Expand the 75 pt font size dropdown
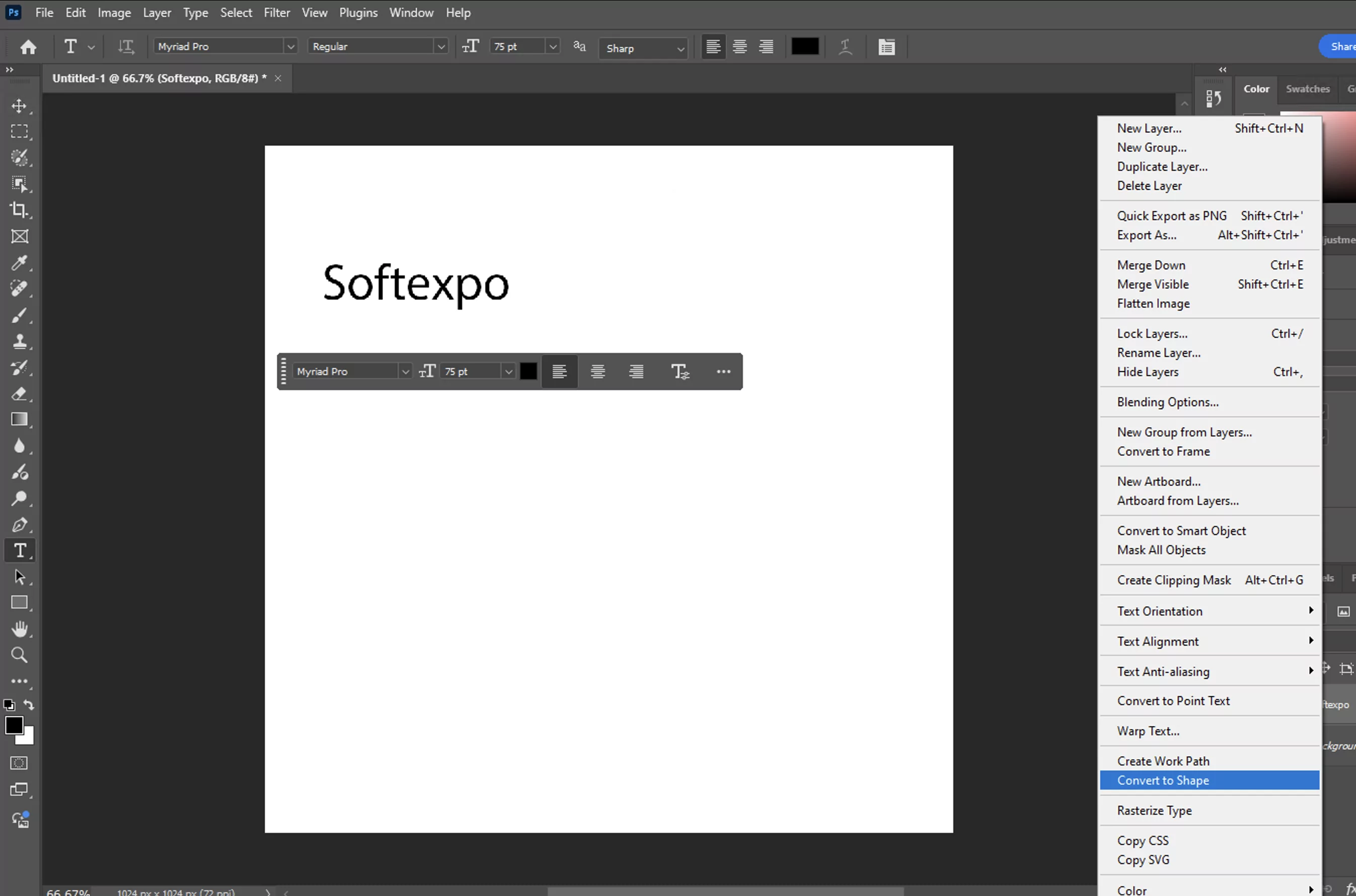Screen dimensions: 1356x896 (552, 46)
